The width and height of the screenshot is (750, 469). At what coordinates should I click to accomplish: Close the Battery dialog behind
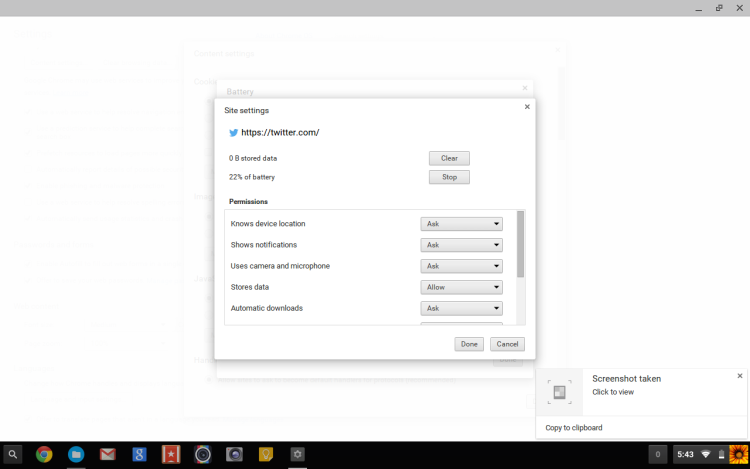pos(525,88)
